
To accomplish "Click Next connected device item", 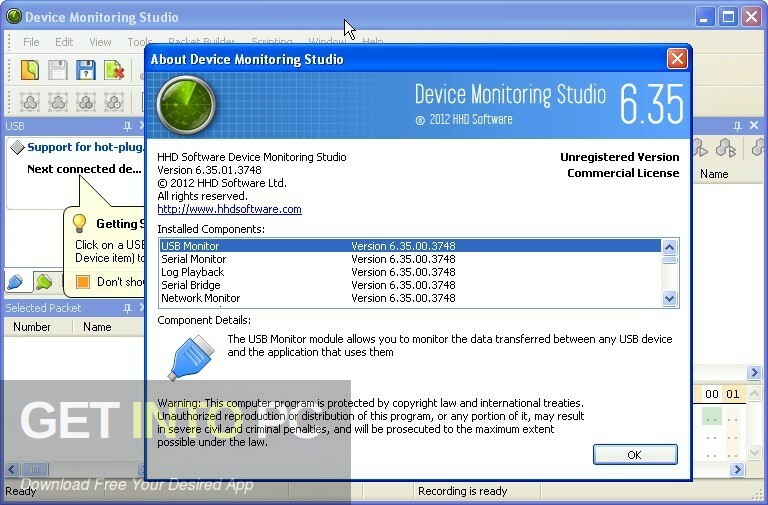I will tap(84, 169).
